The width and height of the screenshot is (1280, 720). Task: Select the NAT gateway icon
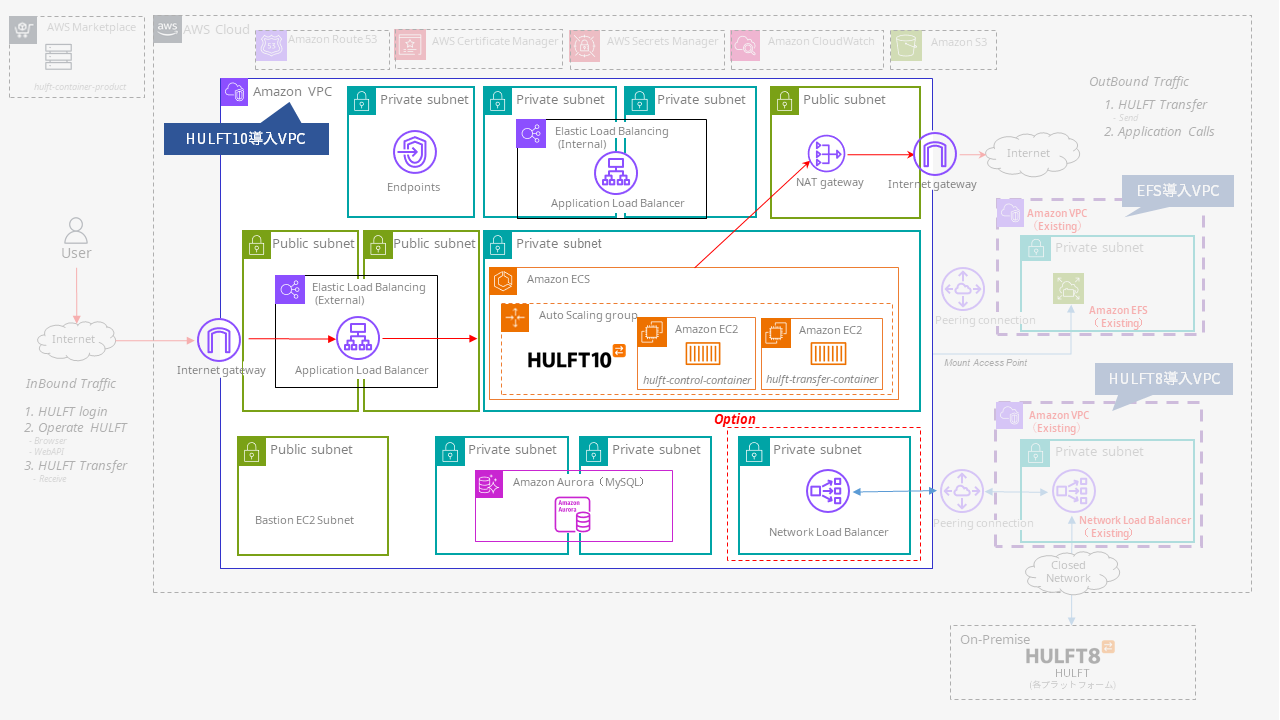pyautogui.click(x=826, y=154)
